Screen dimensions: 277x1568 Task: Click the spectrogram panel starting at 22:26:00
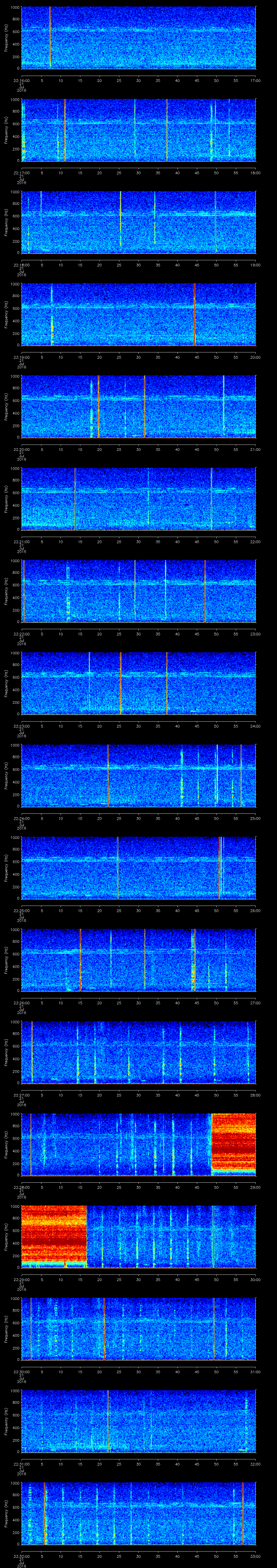pos(139,960)
